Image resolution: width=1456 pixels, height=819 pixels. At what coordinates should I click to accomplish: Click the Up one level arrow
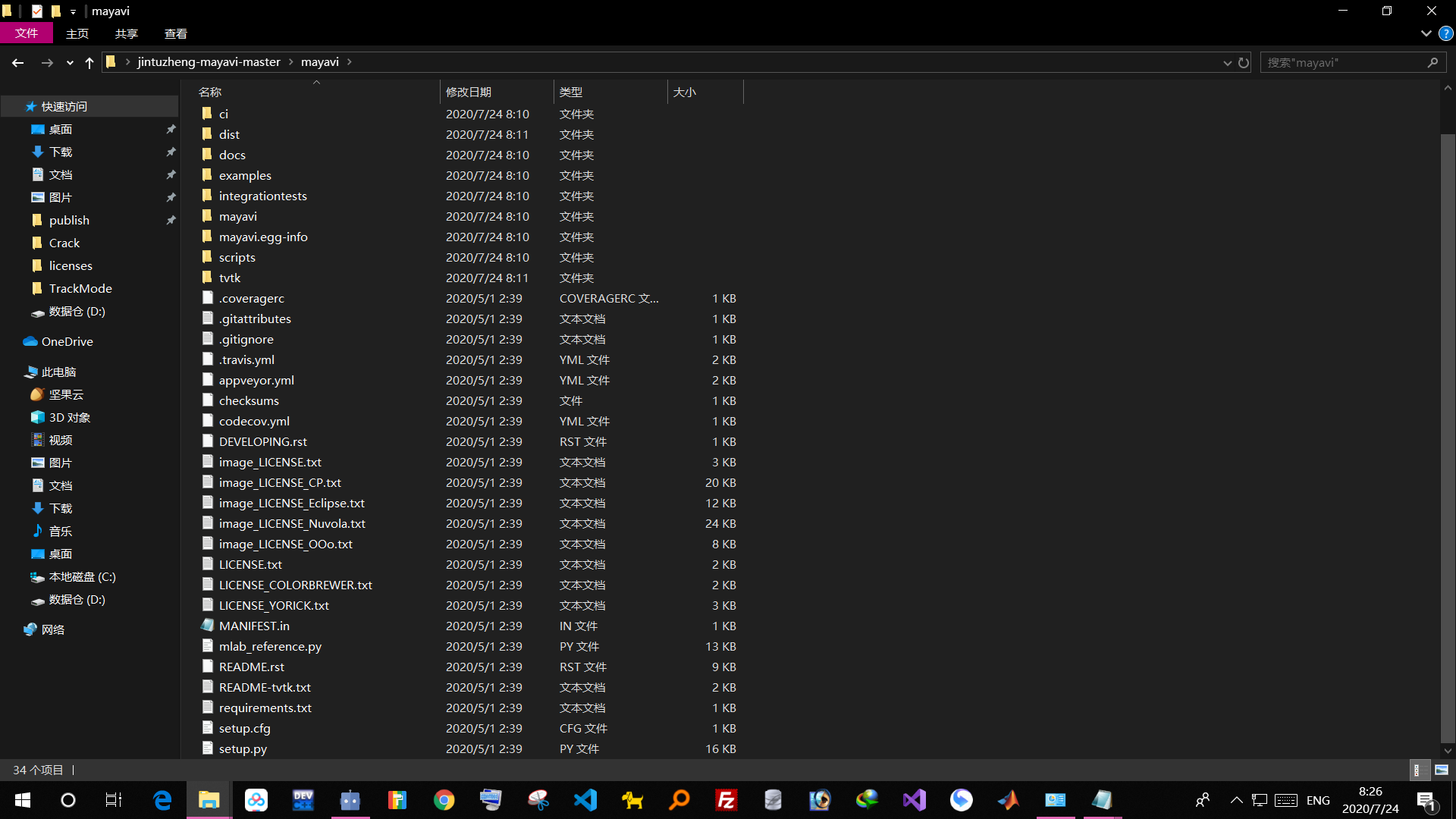coord(89,63)
